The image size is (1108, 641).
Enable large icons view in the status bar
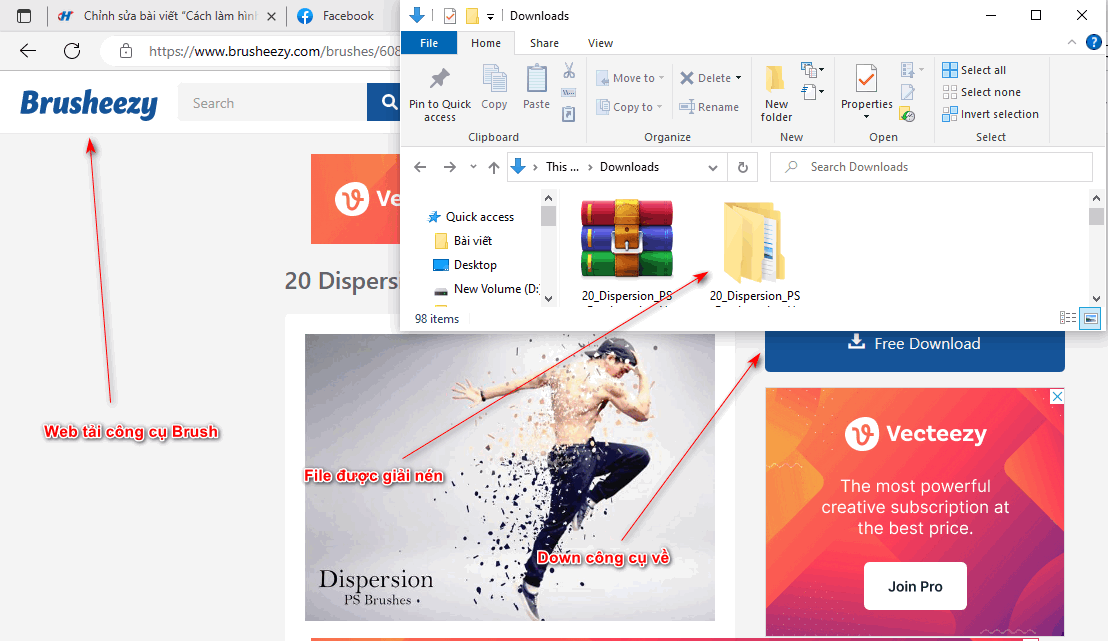pyautogui.click(x=1089, y=318)
